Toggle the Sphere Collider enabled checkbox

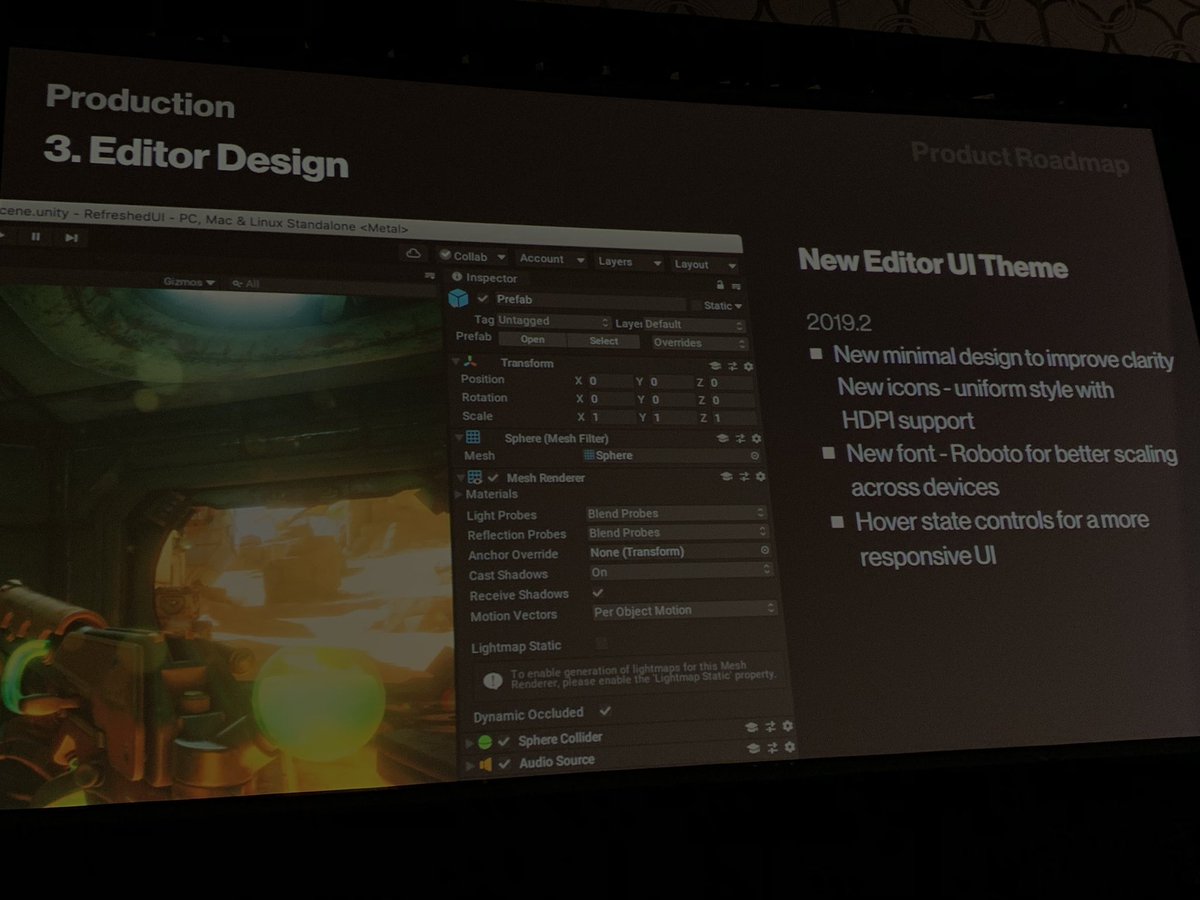pos(504,742)
